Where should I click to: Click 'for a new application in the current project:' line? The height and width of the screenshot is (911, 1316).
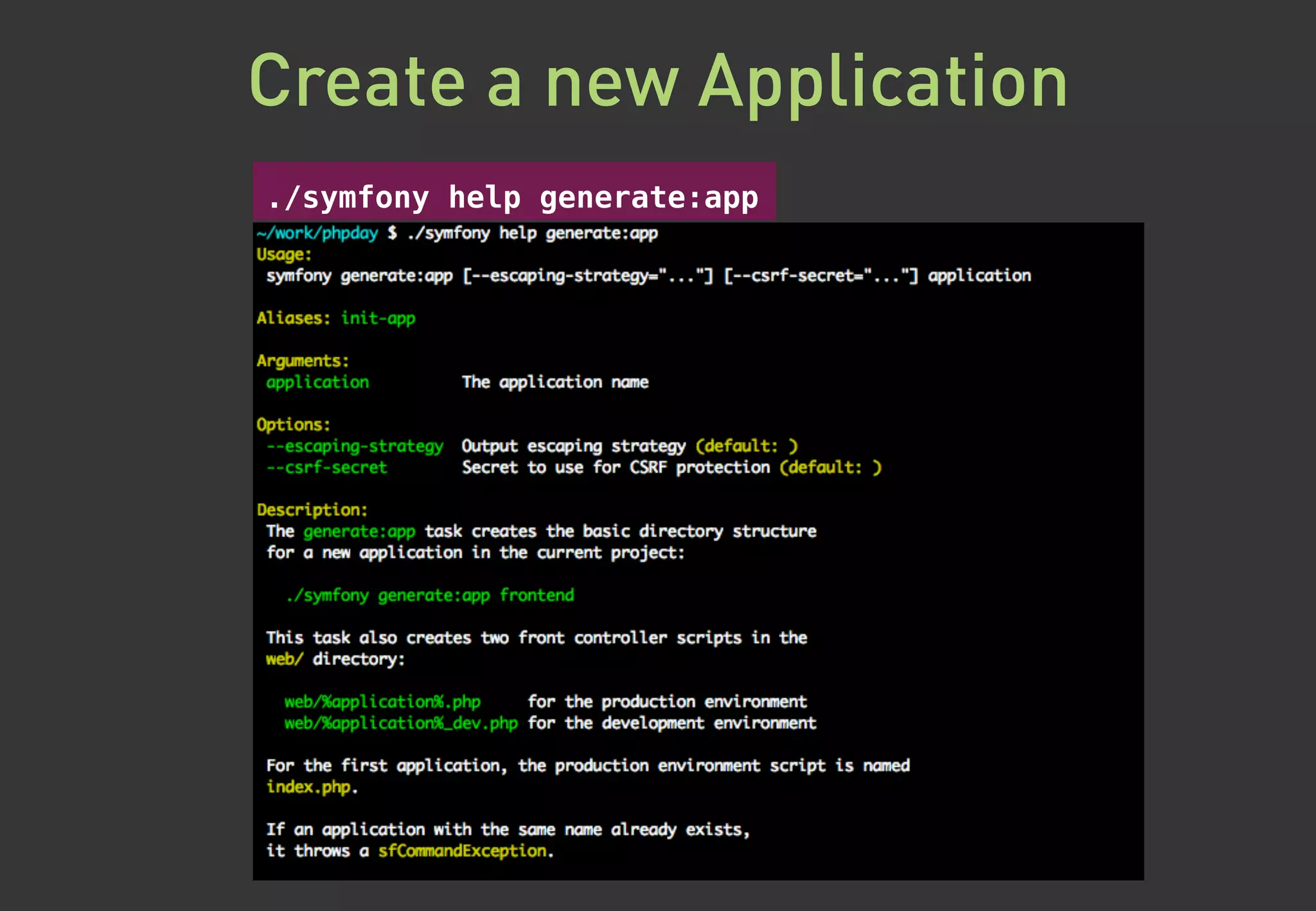coord(476,553)
